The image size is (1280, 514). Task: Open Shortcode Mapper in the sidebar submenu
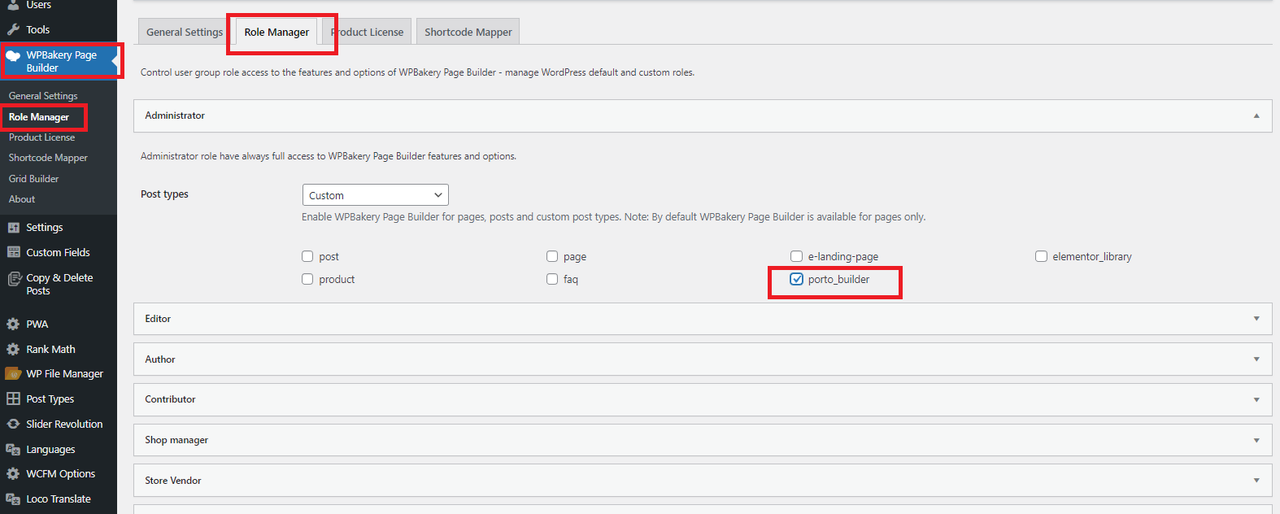tap(48, 158)
